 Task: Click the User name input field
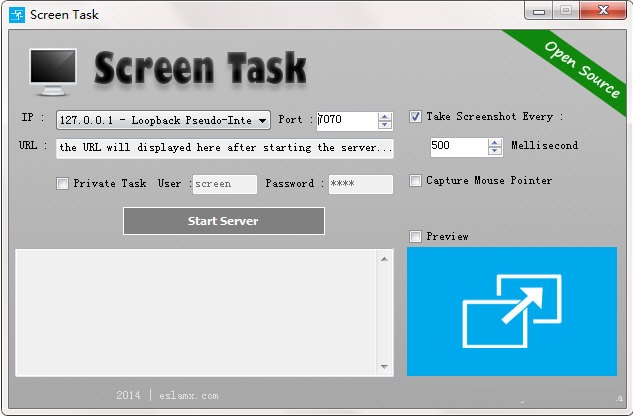224,184
